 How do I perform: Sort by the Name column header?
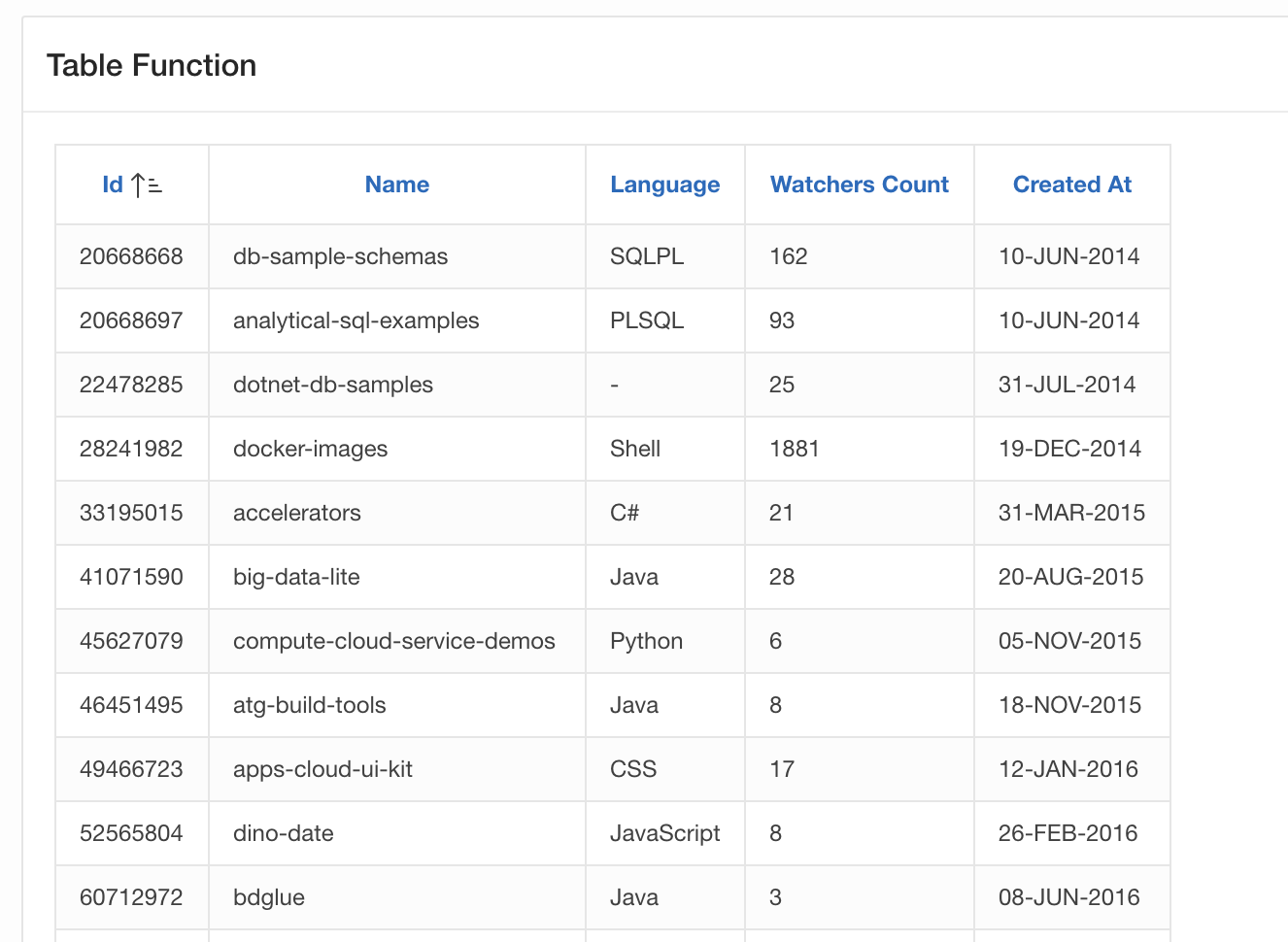[396, 185]
